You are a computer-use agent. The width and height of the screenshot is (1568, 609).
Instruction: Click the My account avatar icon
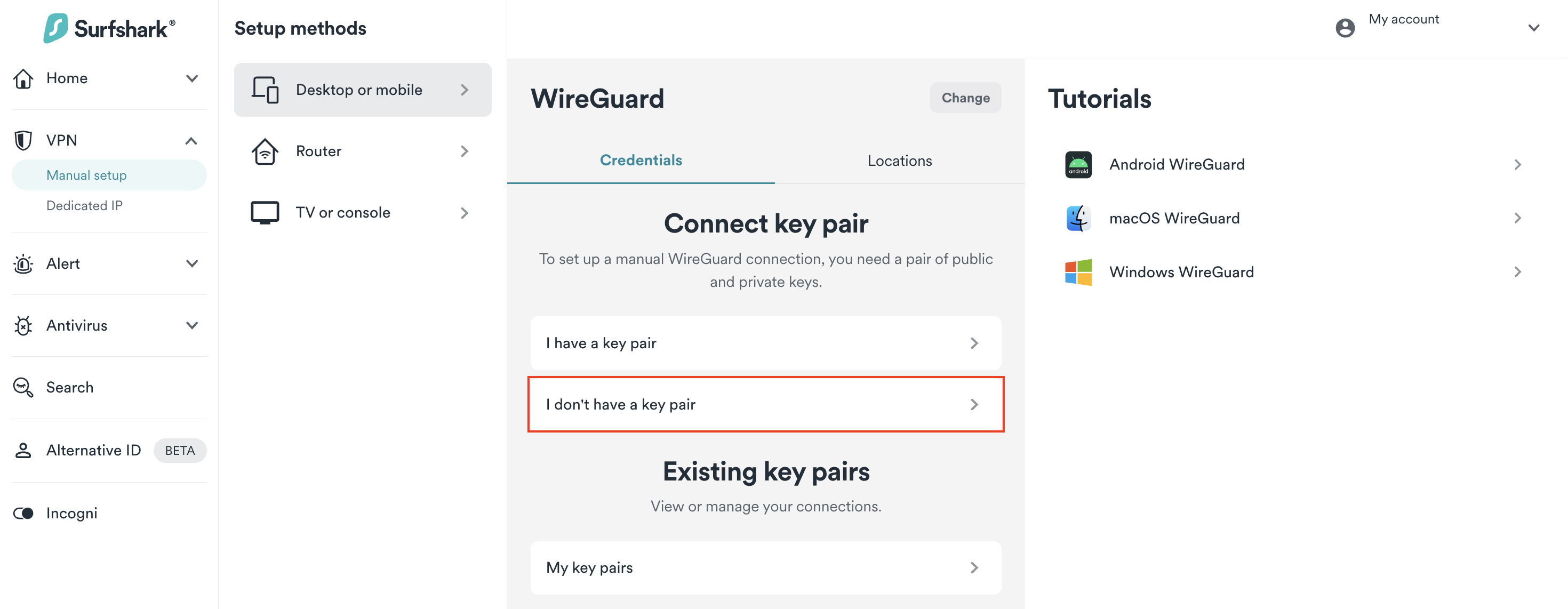click(x=1345, y=28)
